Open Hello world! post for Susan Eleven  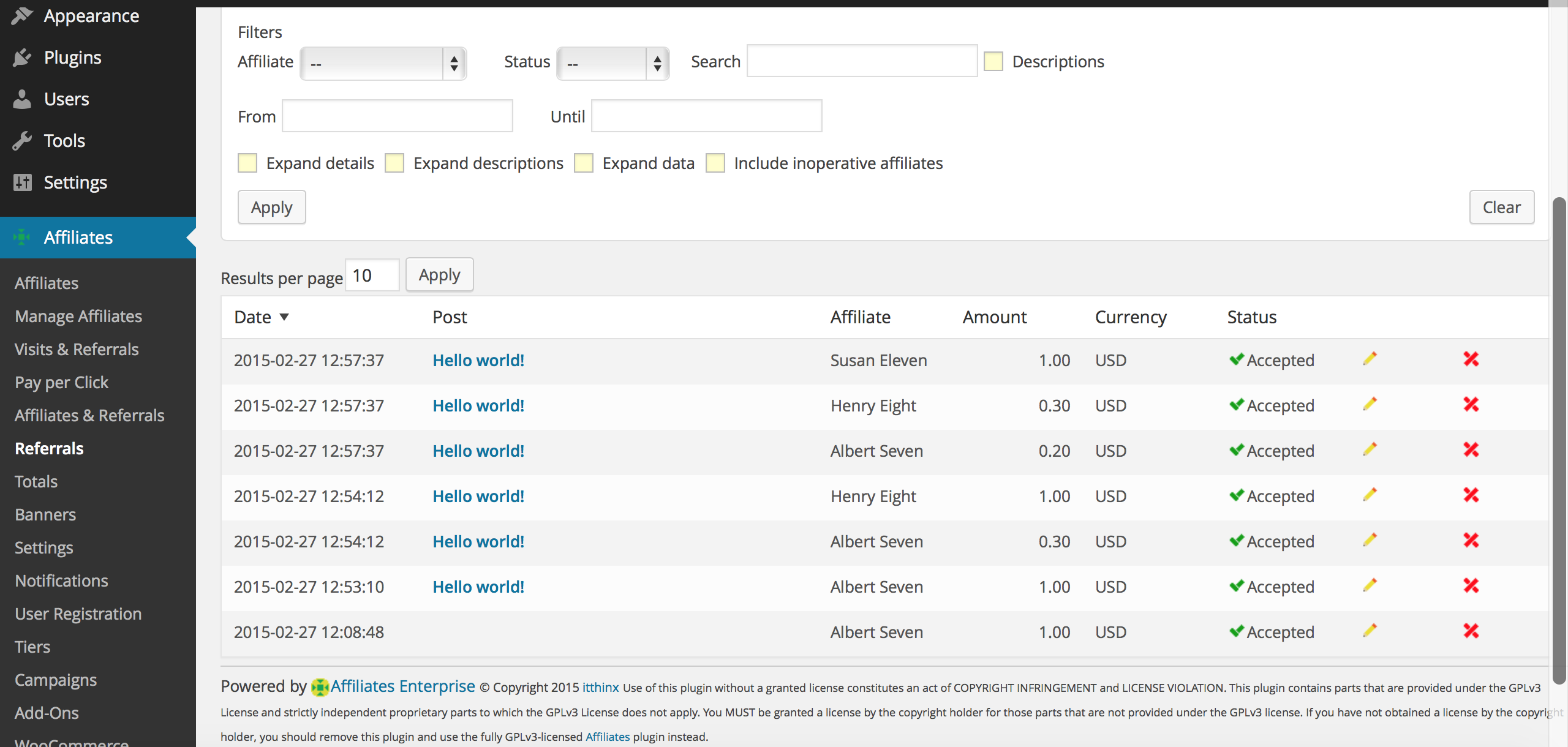click(x=478, y=360)
